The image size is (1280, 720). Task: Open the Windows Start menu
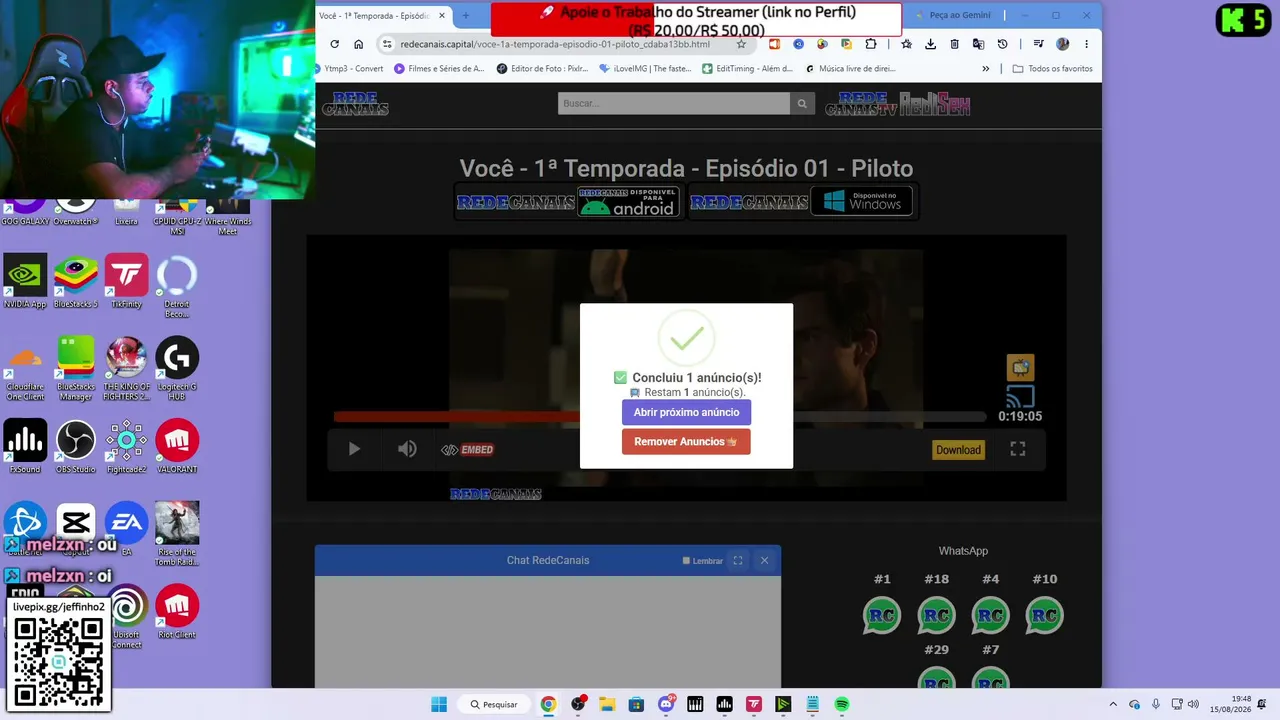(439, 705)
